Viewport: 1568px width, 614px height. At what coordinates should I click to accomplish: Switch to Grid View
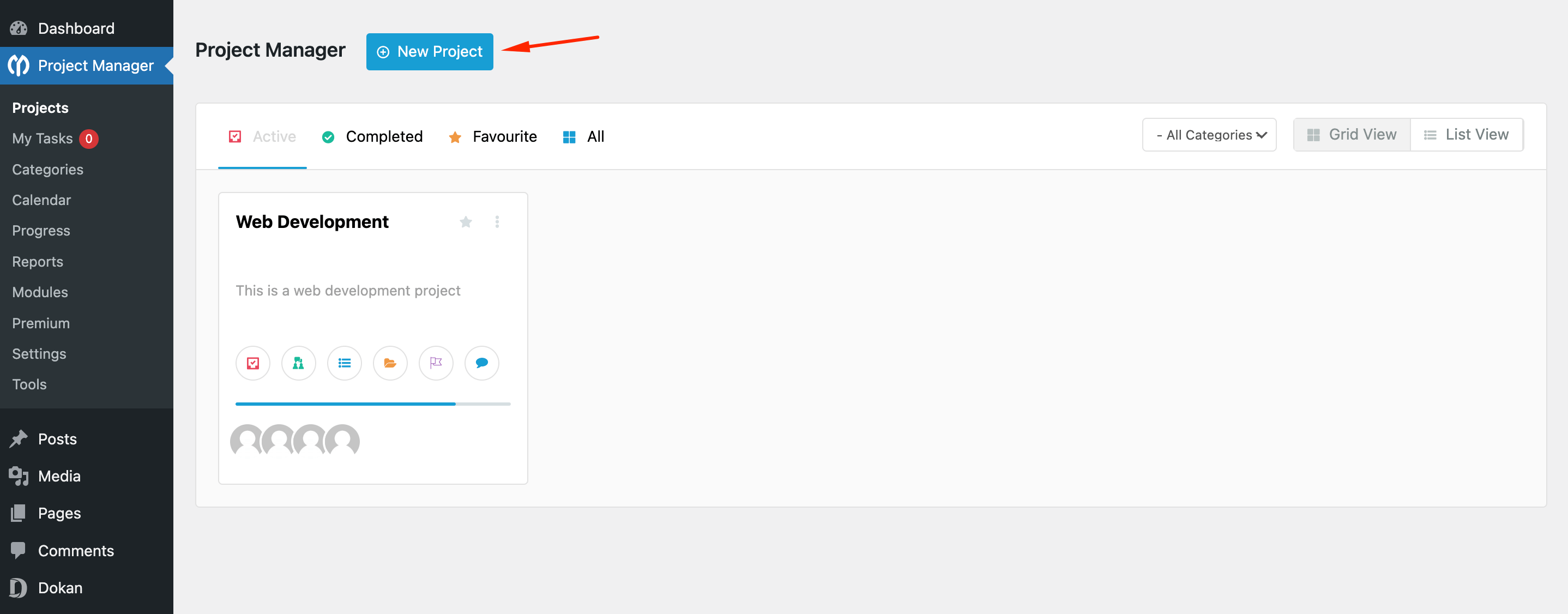click(x=1352, y=135)
